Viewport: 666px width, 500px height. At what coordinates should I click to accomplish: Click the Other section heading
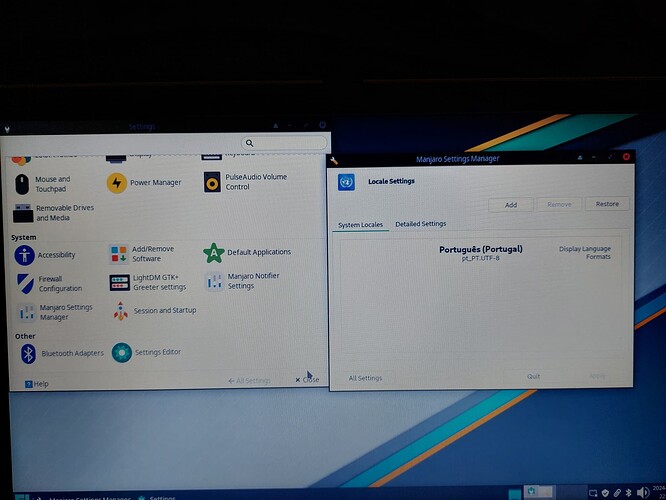coord(25,336)
